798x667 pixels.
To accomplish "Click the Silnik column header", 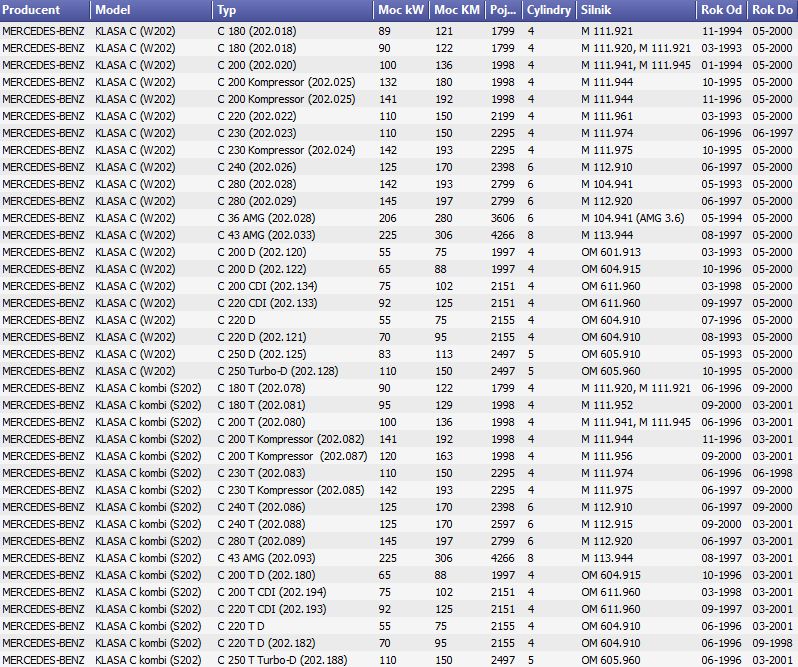I will [x=636, y=10].
